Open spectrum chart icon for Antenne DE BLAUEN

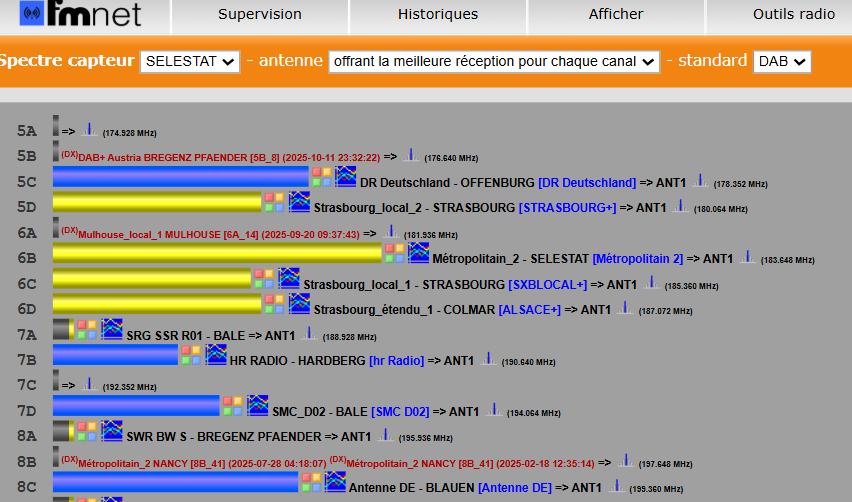click(x=335, y=482)
